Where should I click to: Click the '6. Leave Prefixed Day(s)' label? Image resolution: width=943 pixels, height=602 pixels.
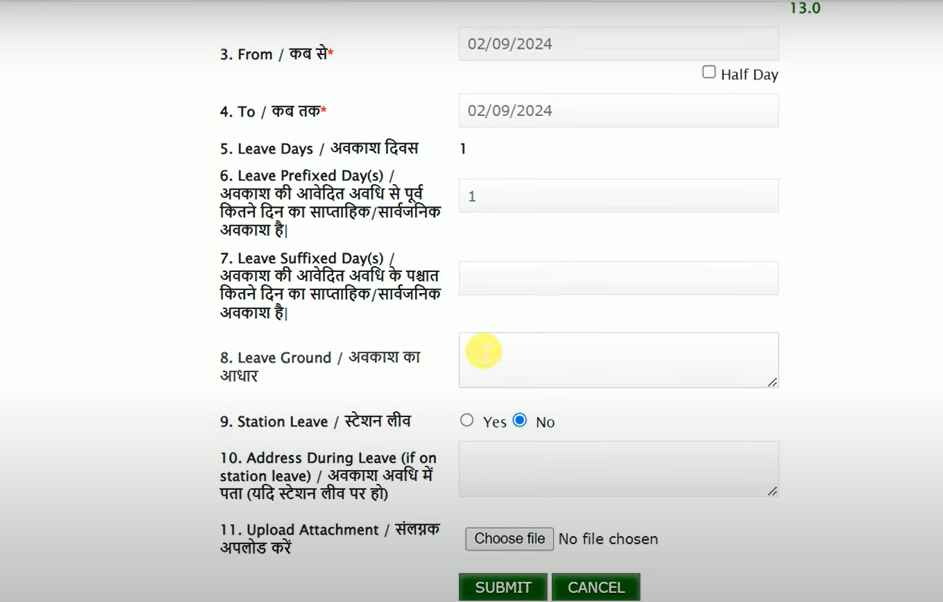coord(330,203)
